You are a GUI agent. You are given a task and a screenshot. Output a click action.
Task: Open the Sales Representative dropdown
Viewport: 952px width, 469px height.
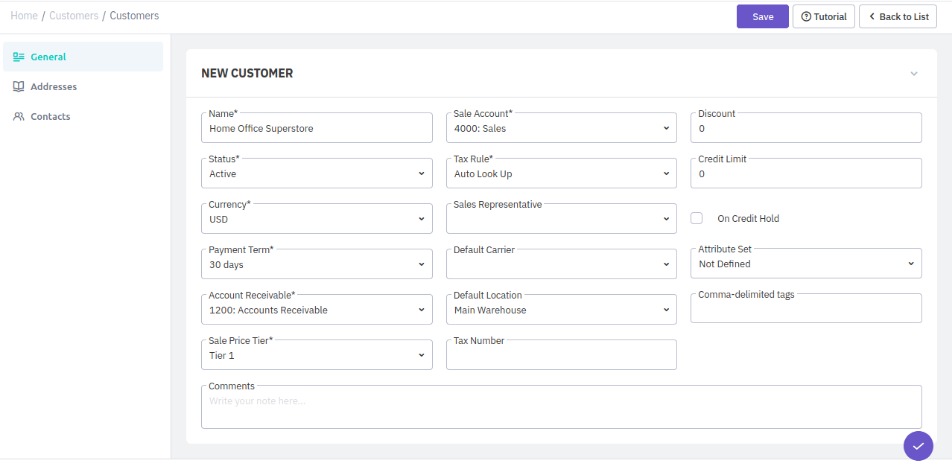click(x=561, y=219)
